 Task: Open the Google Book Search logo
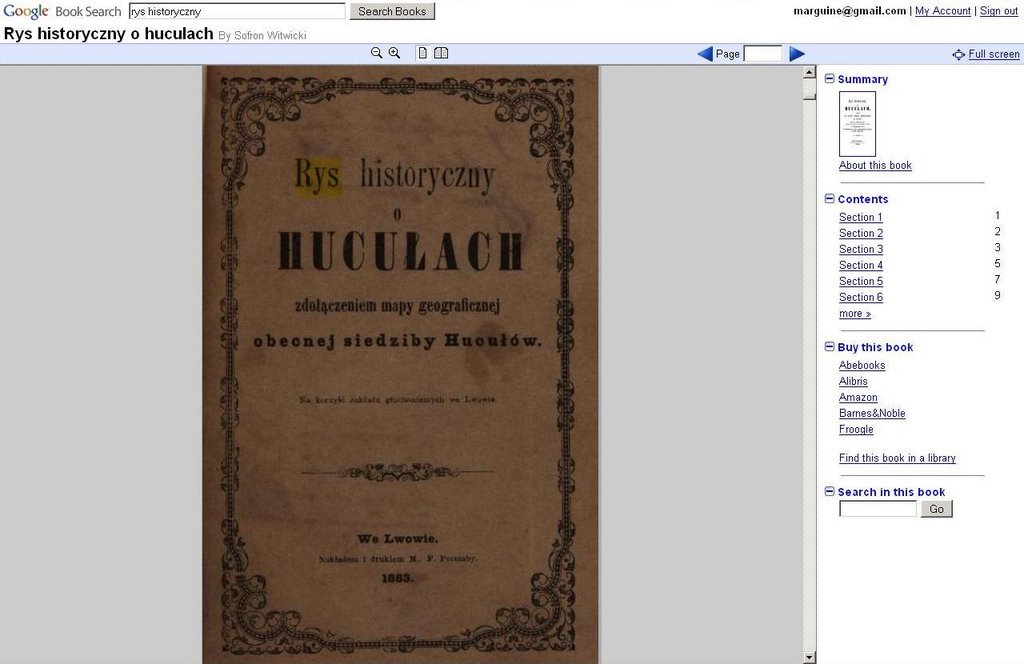[62, 11]
